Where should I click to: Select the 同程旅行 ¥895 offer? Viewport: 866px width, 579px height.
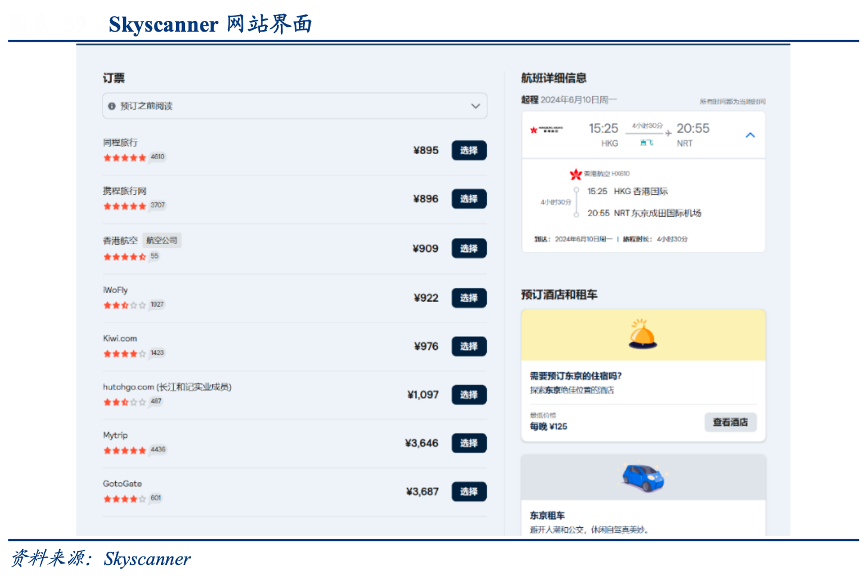469,150
